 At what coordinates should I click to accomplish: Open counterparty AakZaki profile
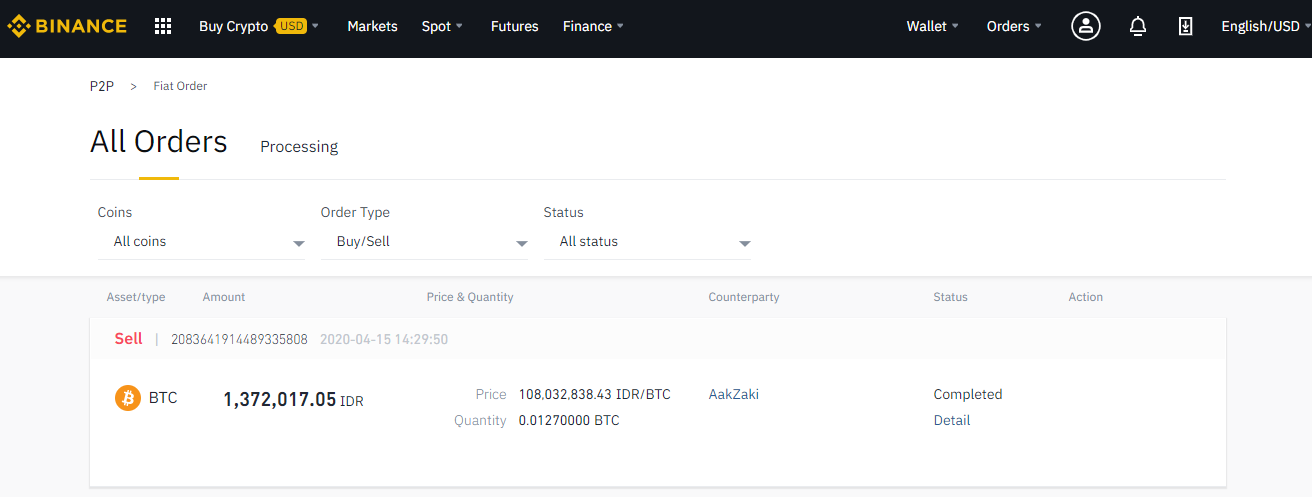(x=734, y=394)
